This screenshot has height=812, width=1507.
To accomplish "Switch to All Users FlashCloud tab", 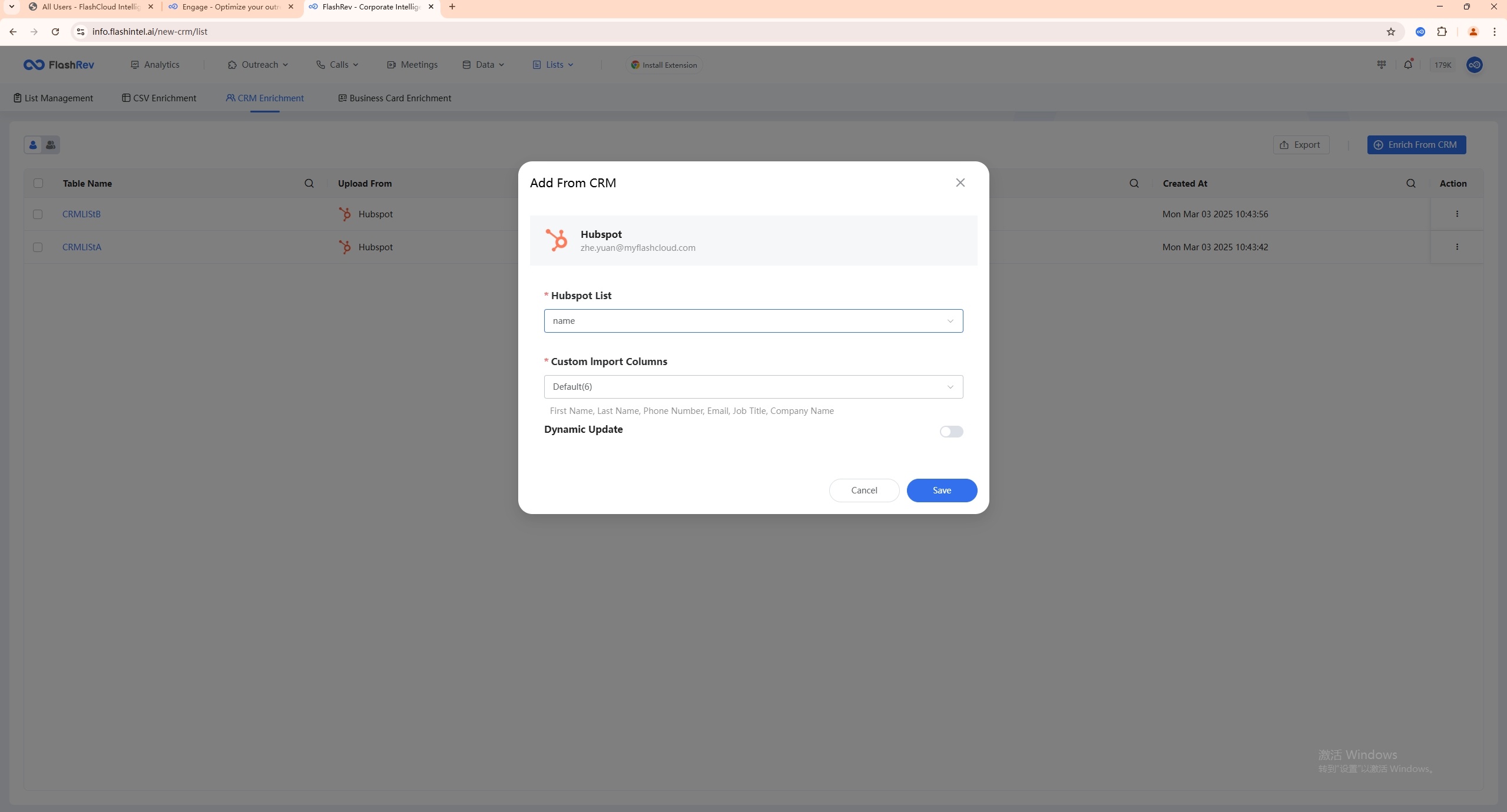I will 91,7.
